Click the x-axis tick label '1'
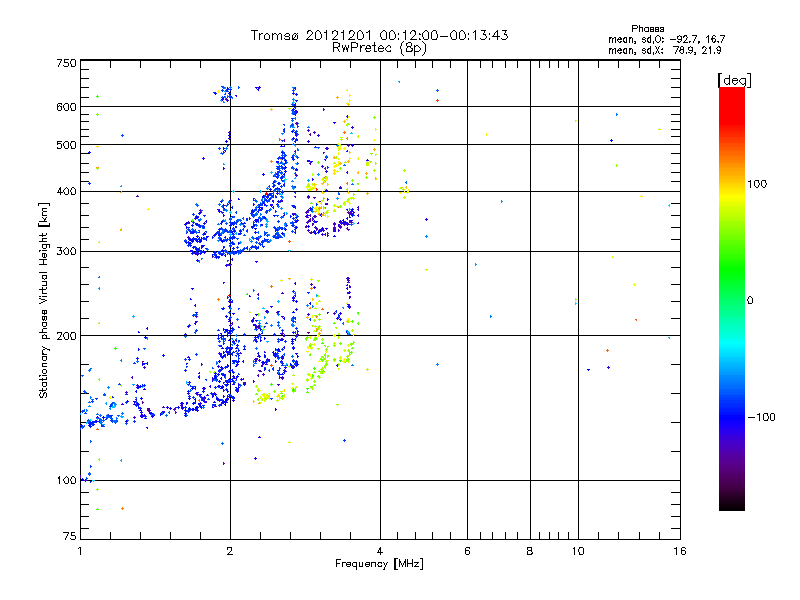800x600 pixels. click(80, 551)
